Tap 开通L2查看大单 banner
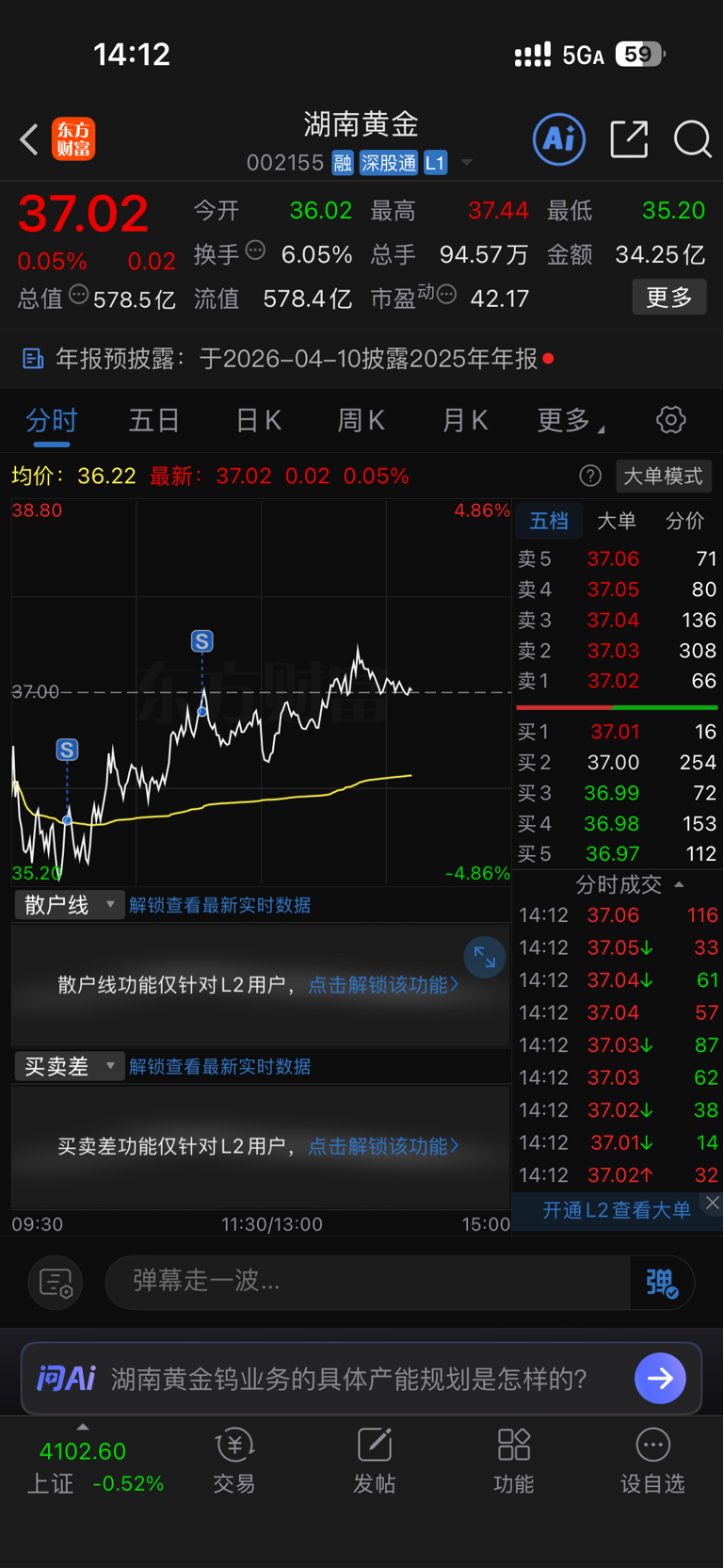 click(x=617, y=1210)
